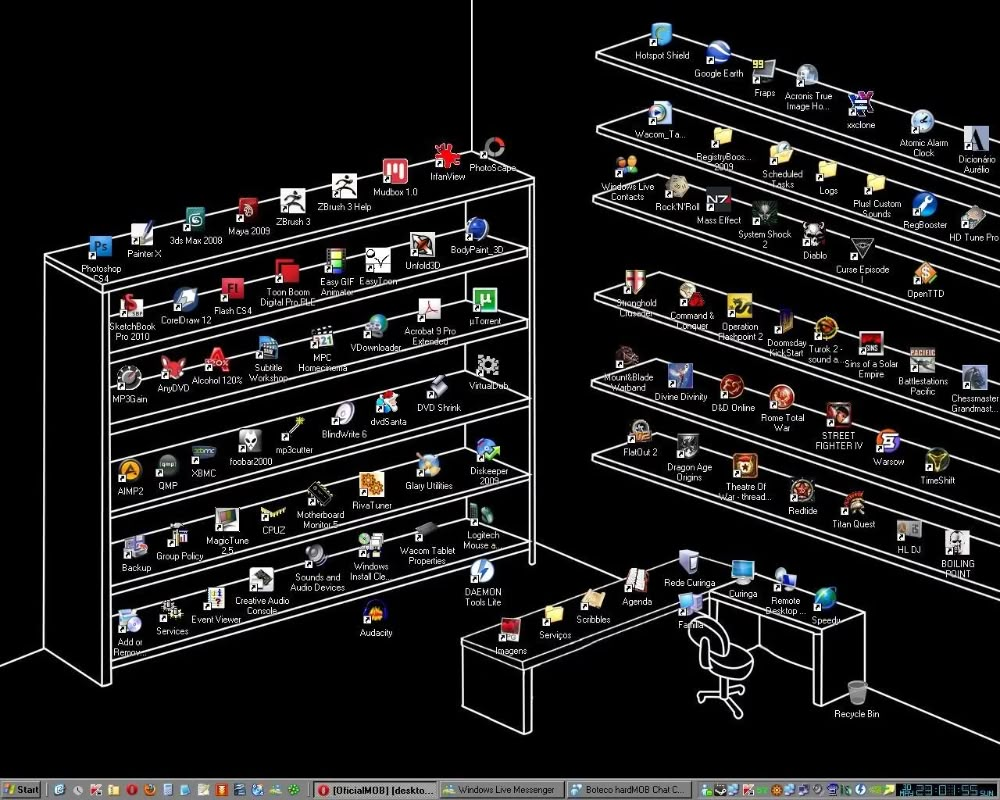Image resolution: width=1000 pixels, height=800 pixels.
Task: Open BOILING POINT shortcut
Action: (x=957, y=543)
